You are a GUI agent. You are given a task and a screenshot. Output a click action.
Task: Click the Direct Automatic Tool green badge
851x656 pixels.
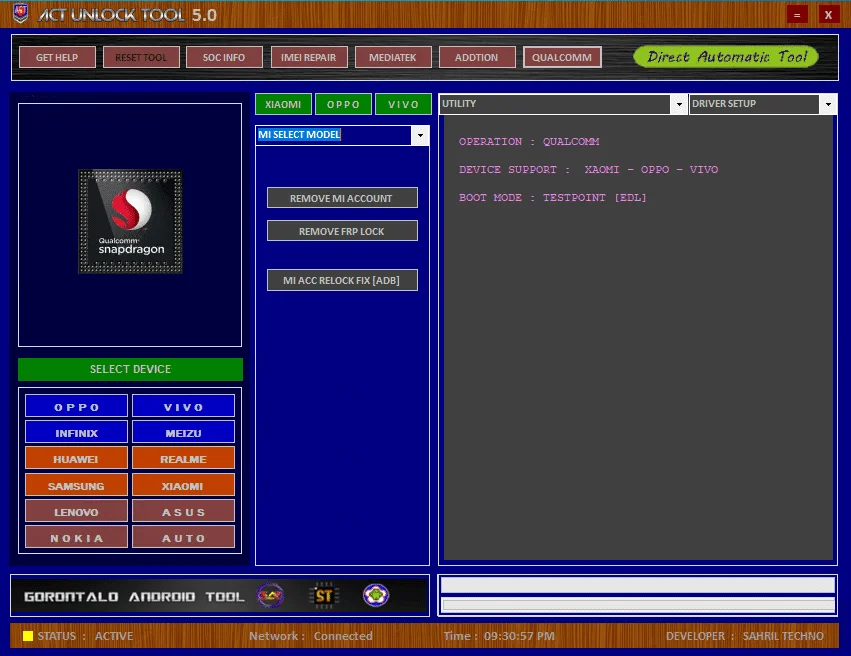point(726,56)
